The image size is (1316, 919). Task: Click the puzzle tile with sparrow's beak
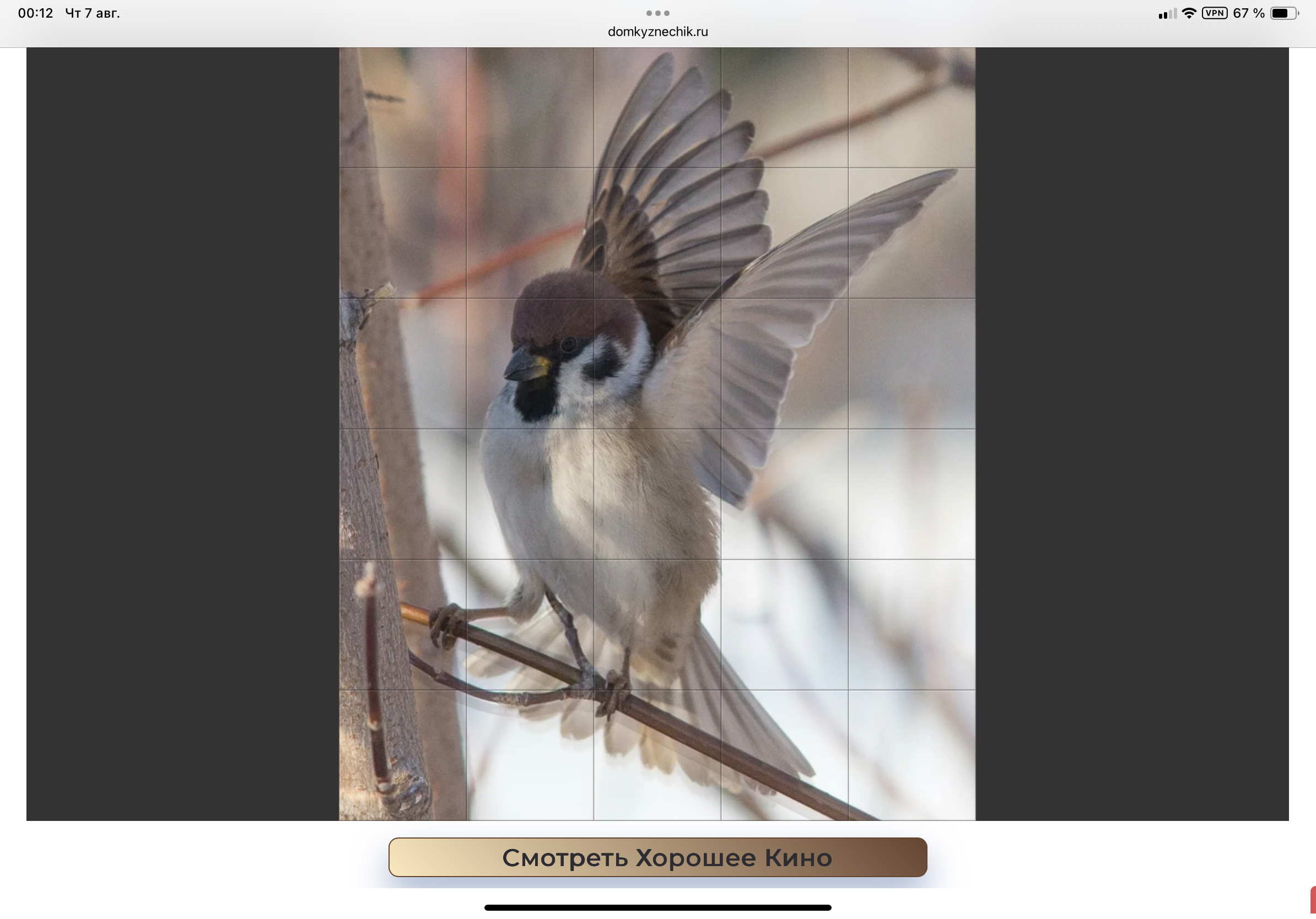click(530, 363)
